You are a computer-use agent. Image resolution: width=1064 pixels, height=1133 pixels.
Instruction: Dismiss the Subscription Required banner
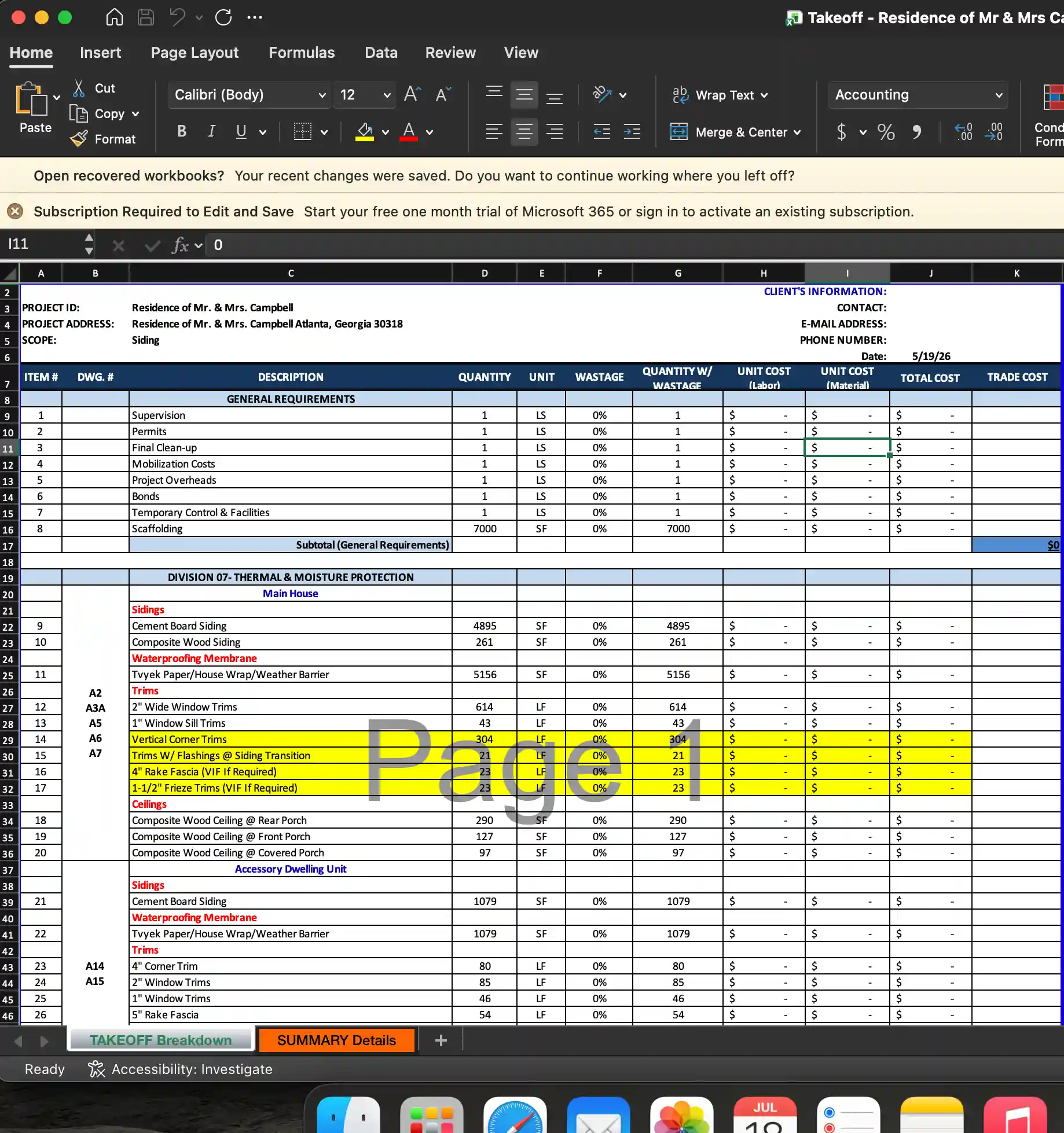click(x=16, y=211)
